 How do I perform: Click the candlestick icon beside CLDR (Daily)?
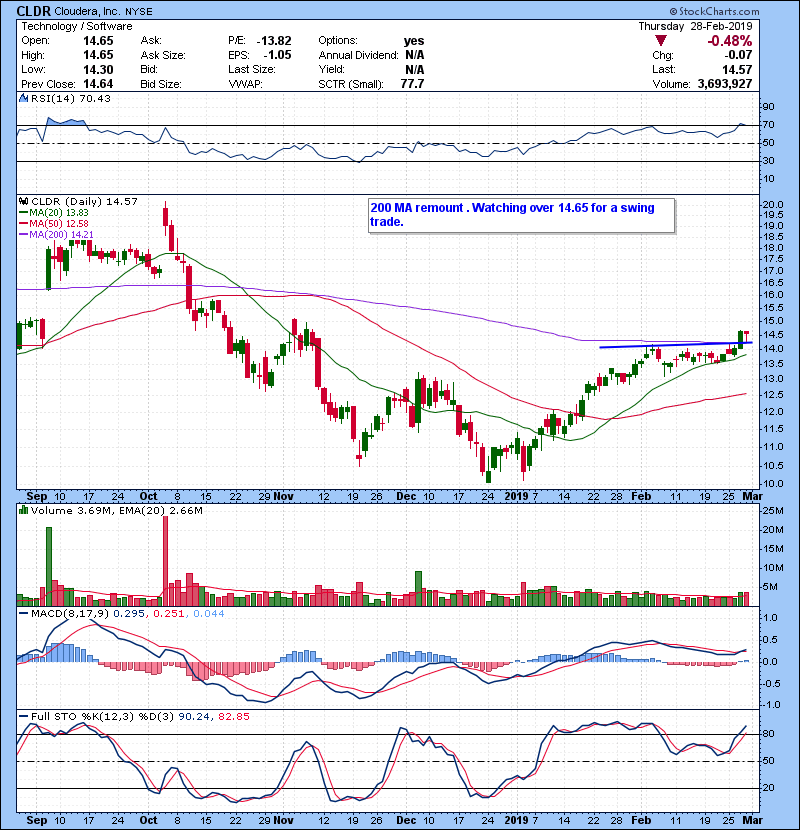(x=23, y=201)
